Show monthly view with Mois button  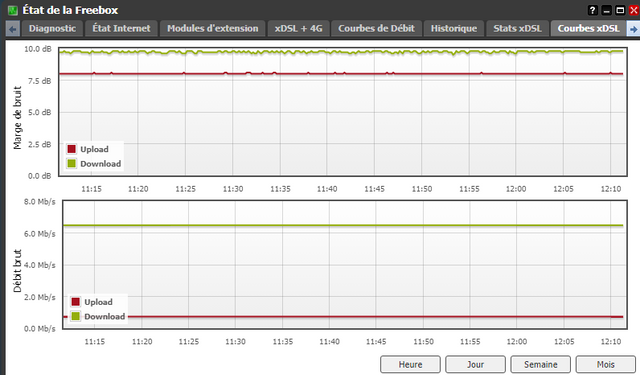[x=606, y=364]
